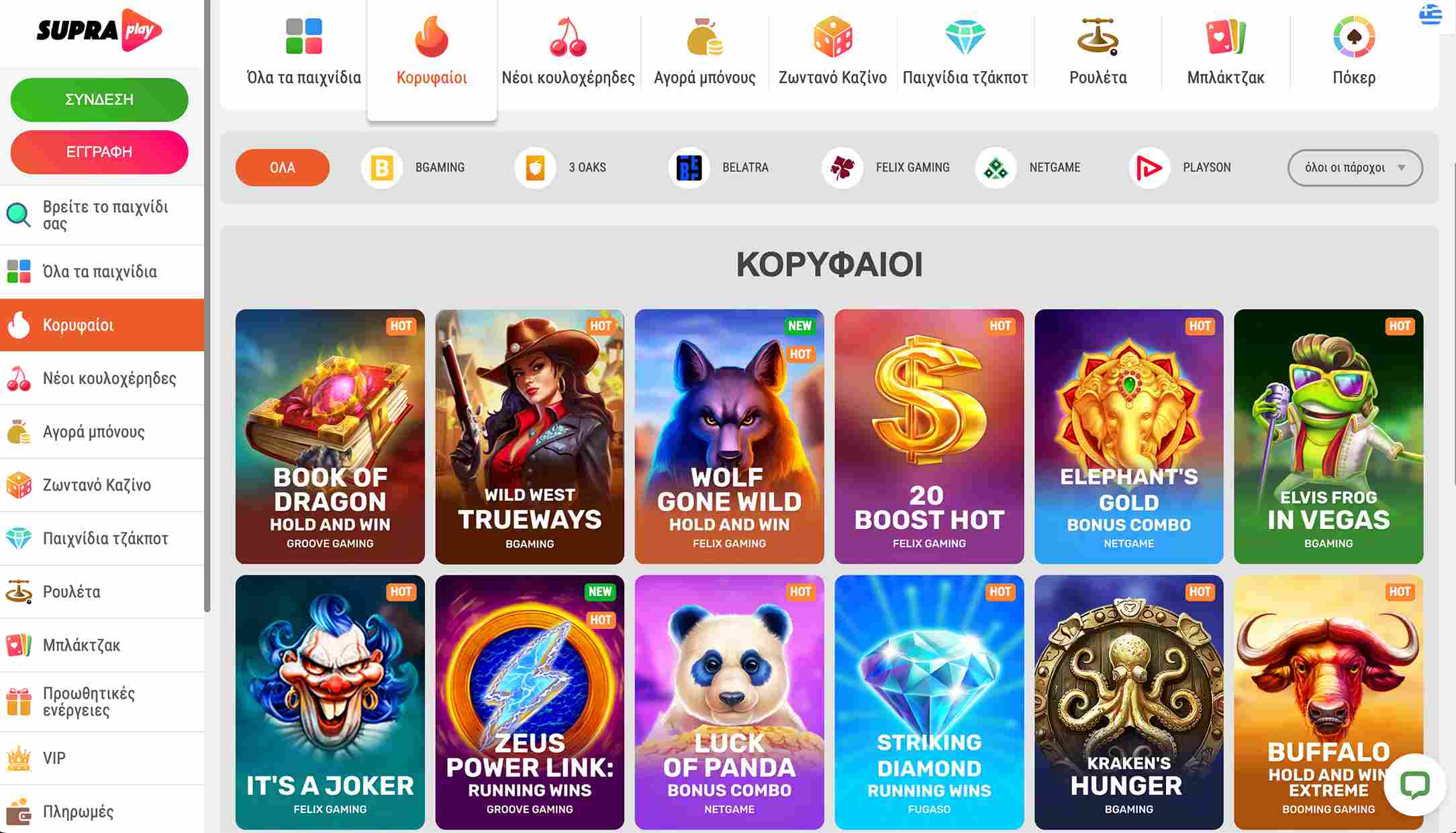Viewport: 1456px width, 833px height.
Task: Open the όλοι οι πάροχοι dropdown
Action: coord(1355,168)
